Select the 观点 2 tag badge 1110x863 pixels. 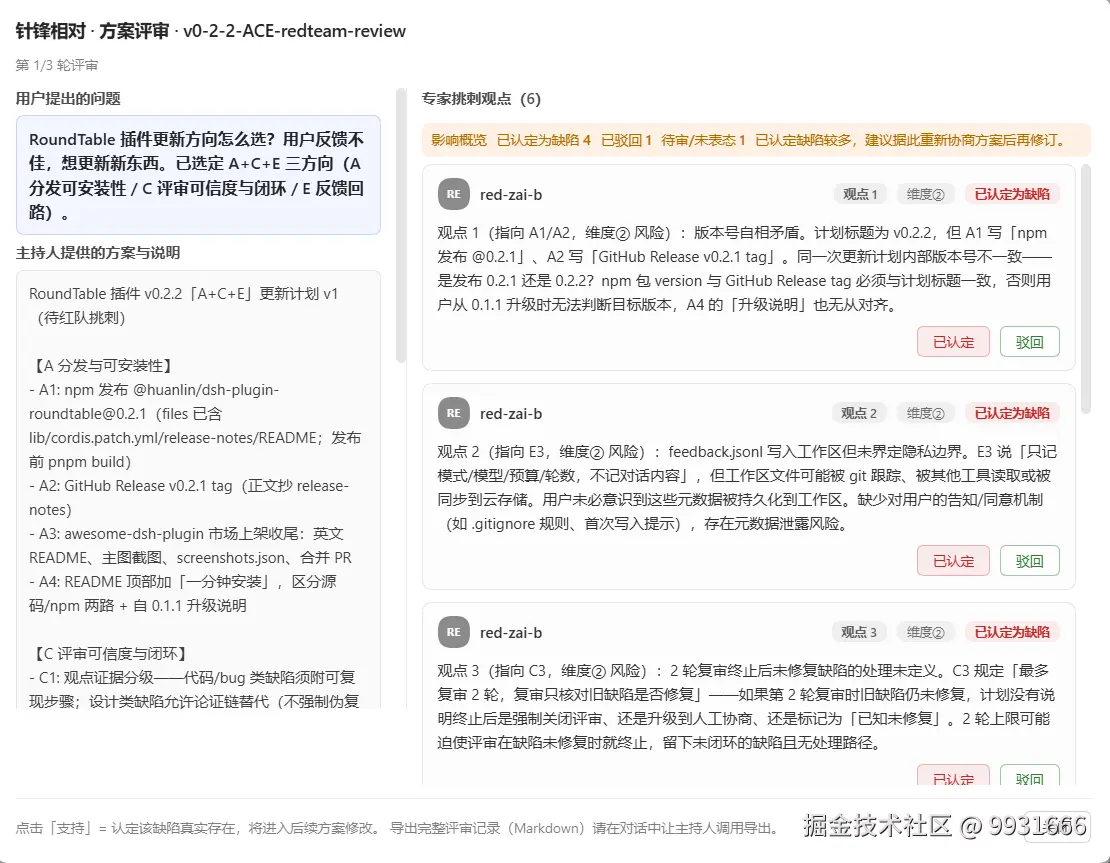tap(859, 413)
